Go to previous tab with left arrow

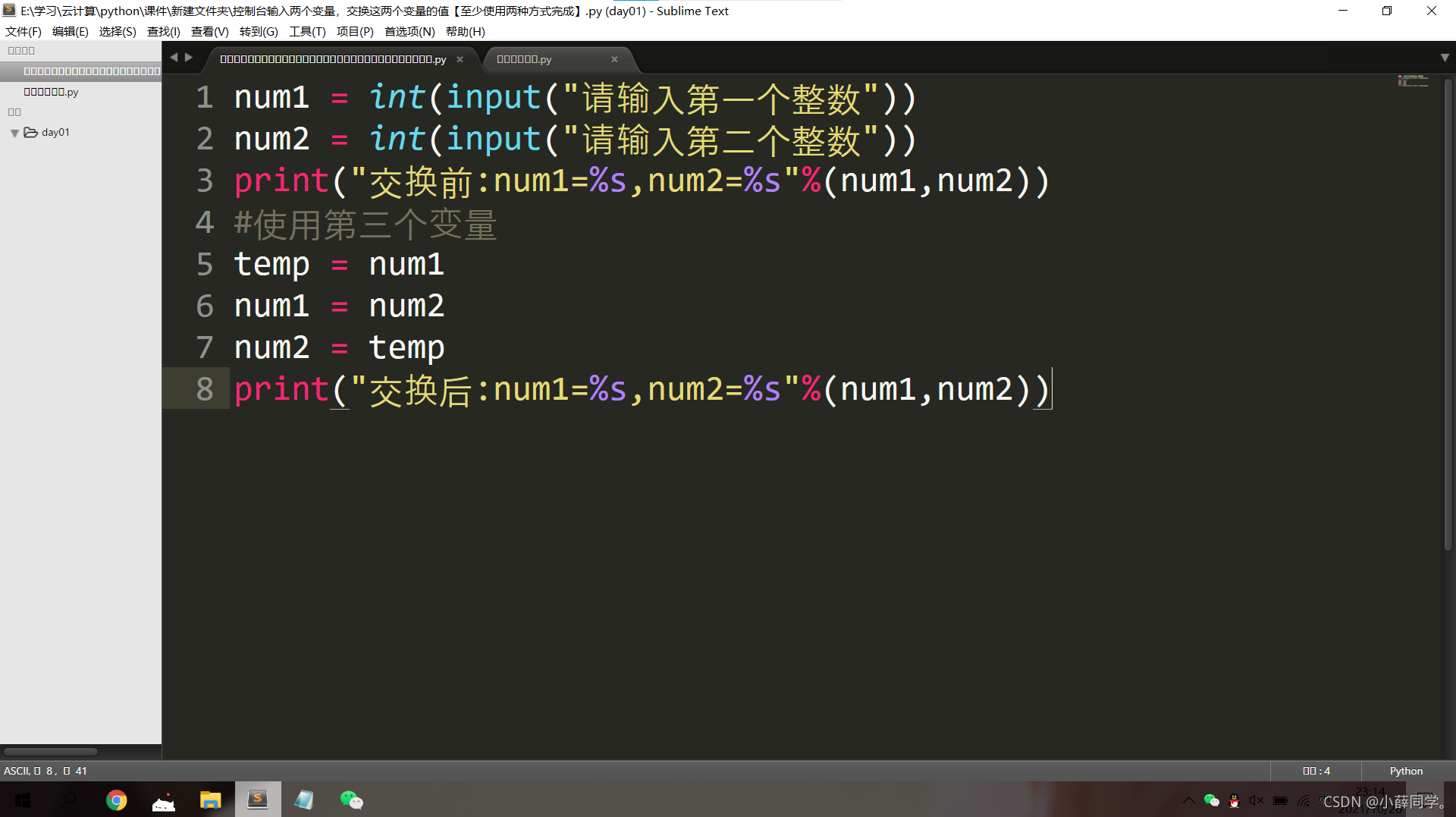click(x=174, y=58)
